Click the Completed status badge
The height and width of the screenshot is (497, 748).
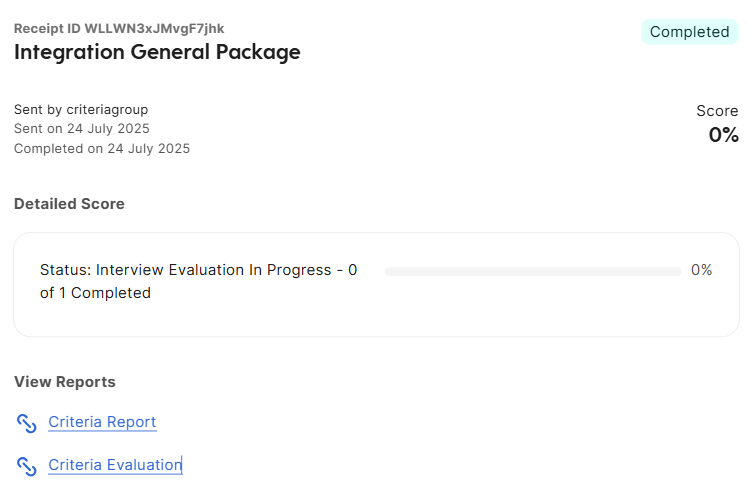coord(689,32)
